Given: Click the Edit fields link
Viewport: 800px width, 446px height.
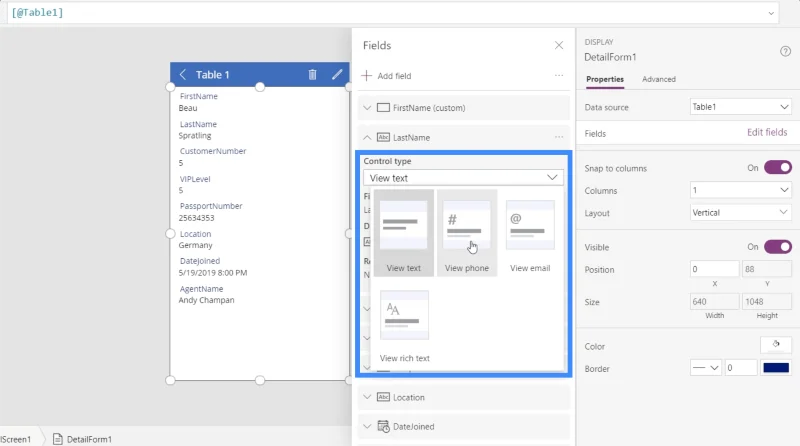Looking at the screenshot, I should pos(767,132).
